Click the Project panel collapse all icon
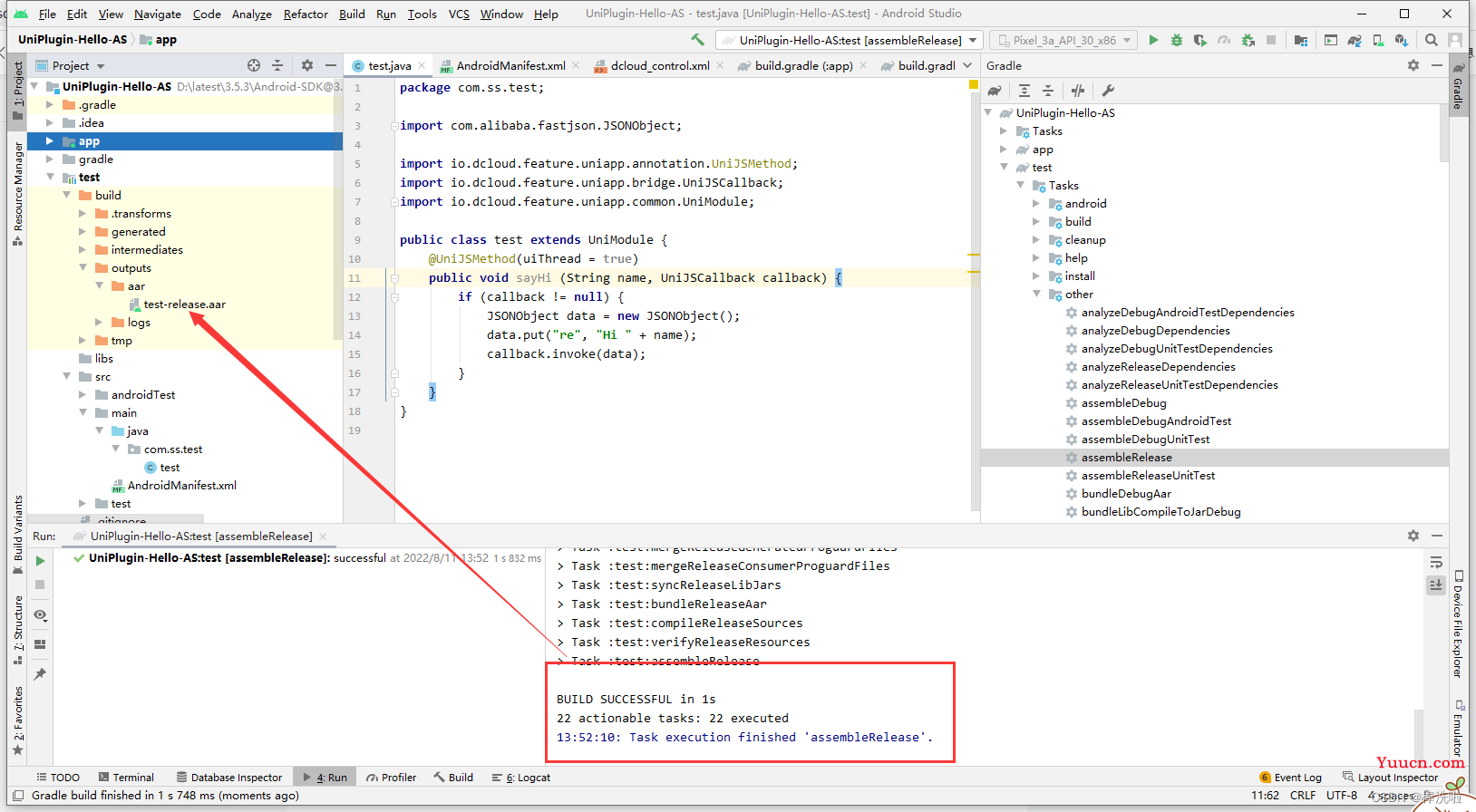 pyautogui.click(x=277, y=65)
